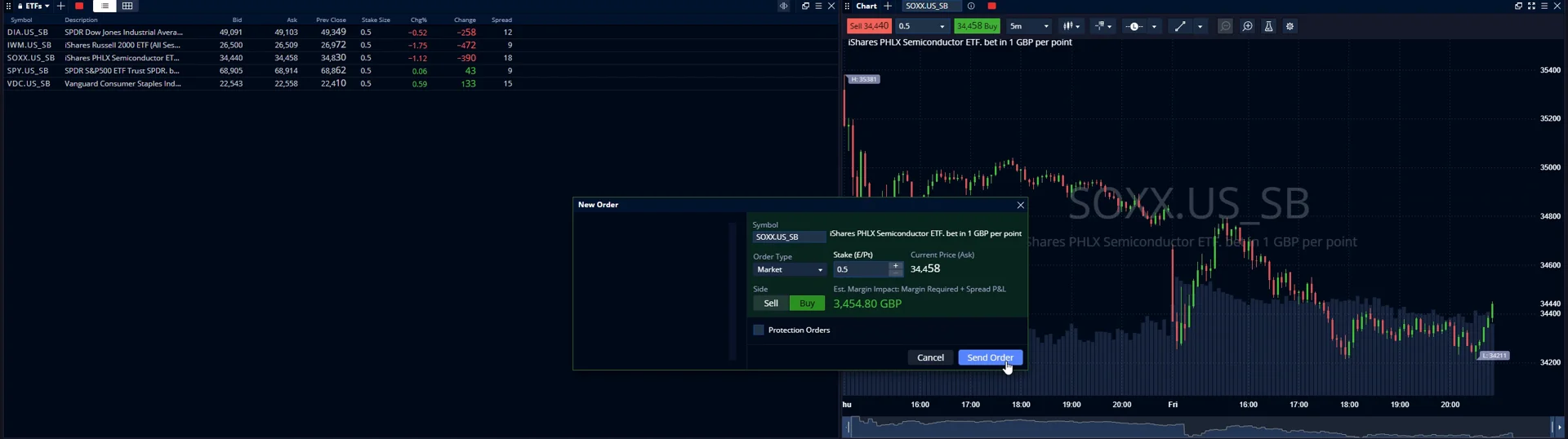Open the Chart panel hamburger menu
The height and width of the screenshot is (439, 1568).
click(1543, 6)
